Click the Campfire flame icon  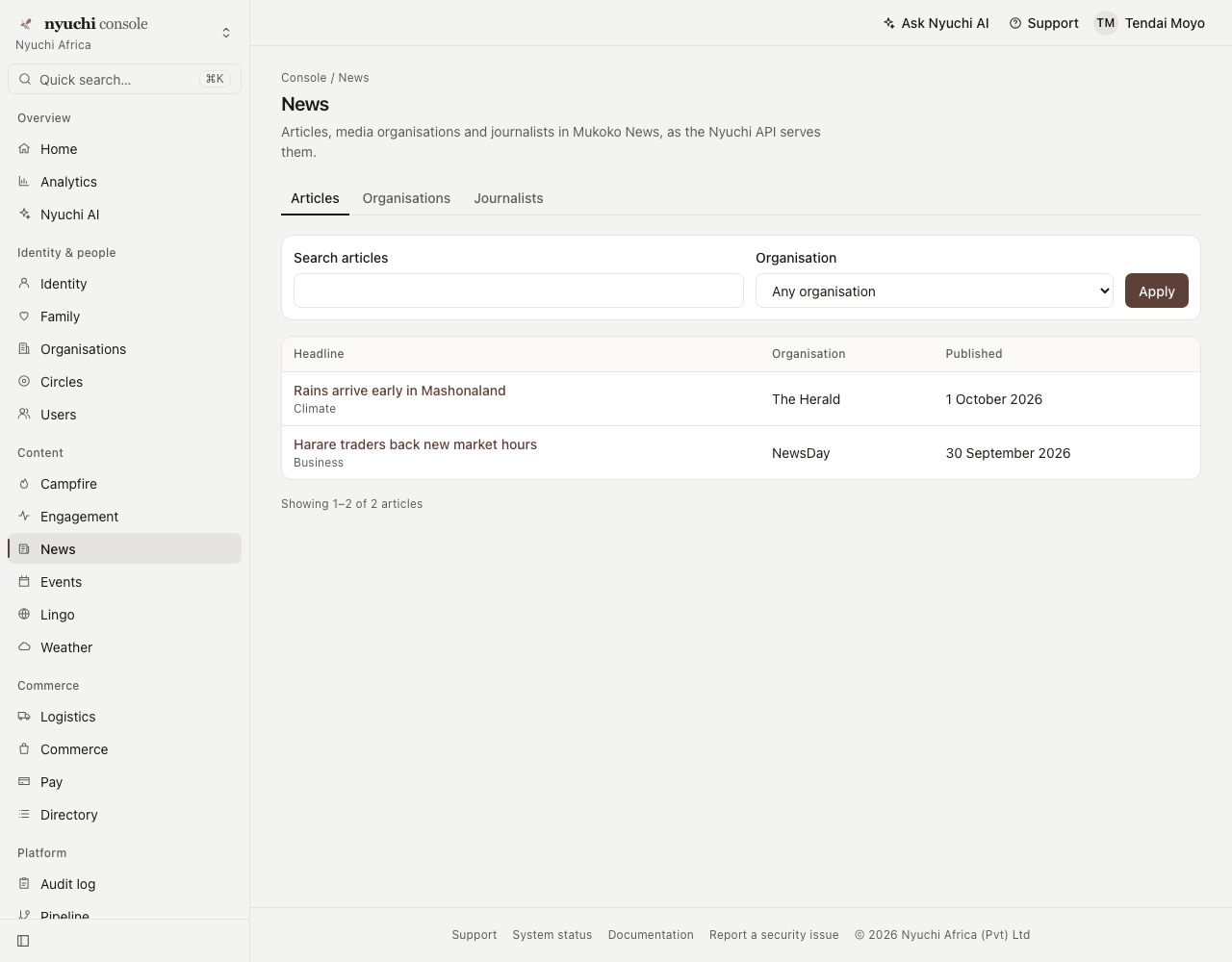coord(24,484)
